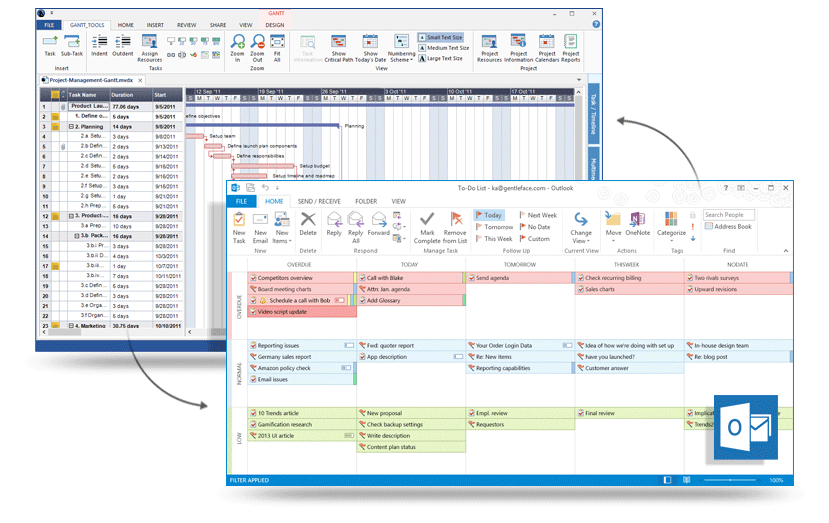Forward the selected Outlook item
This screenshot has height=523, width=829.
[379, 224]
